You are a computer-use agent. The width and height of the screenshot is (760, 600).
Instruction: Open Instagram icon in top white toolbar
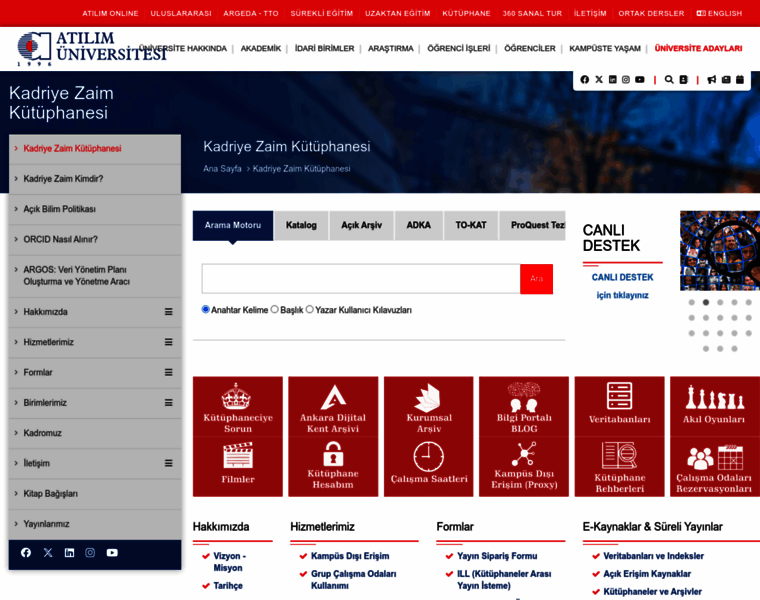pos(626,79)
